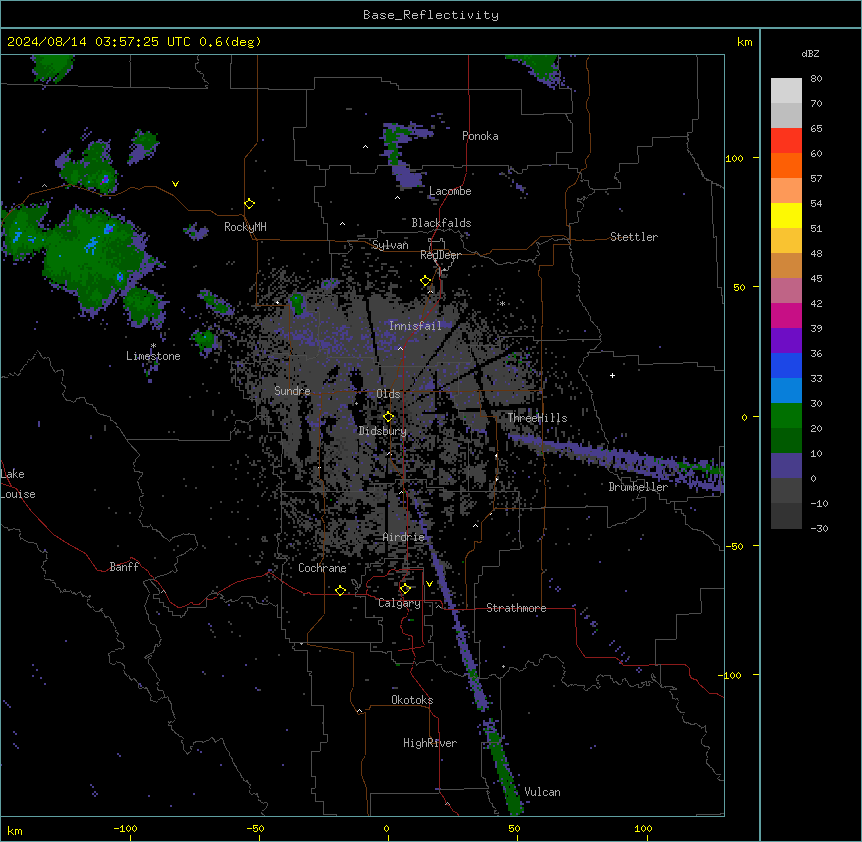Select the Blackfalds city label

coord(441,223)
